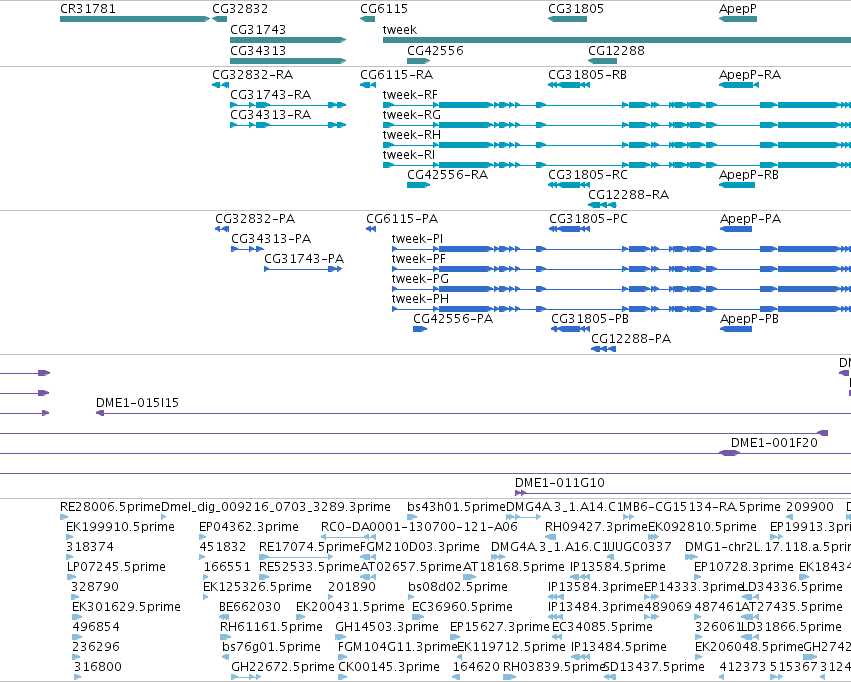
Task: Click EST bs43h01.5prime
Action: [412, 518]
